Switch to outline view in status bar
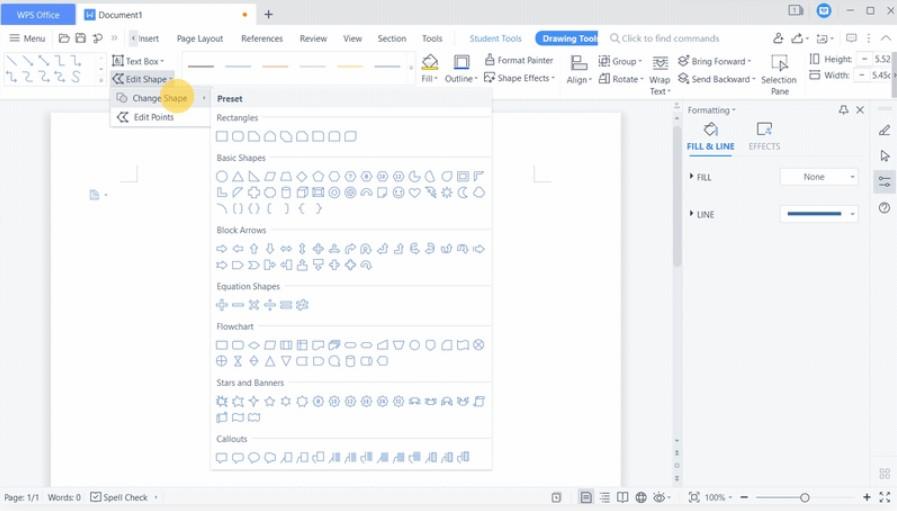 pyautogui.click(x=605, y=497)
